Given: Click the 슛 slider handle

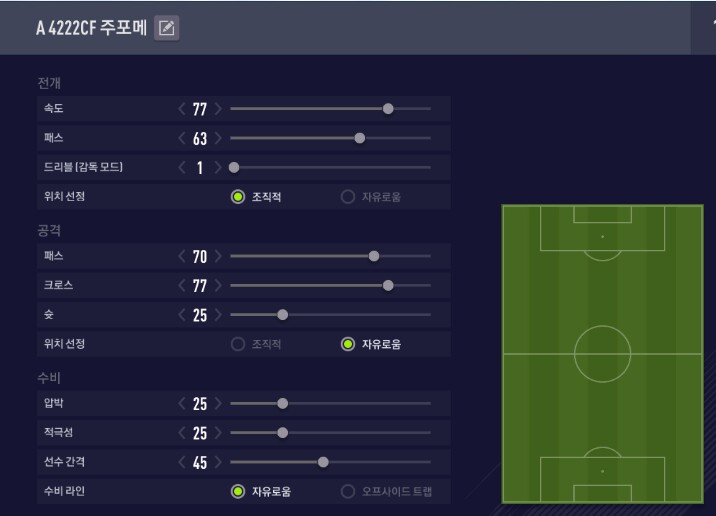Looking at the screenshot, I should pos(282,315).
